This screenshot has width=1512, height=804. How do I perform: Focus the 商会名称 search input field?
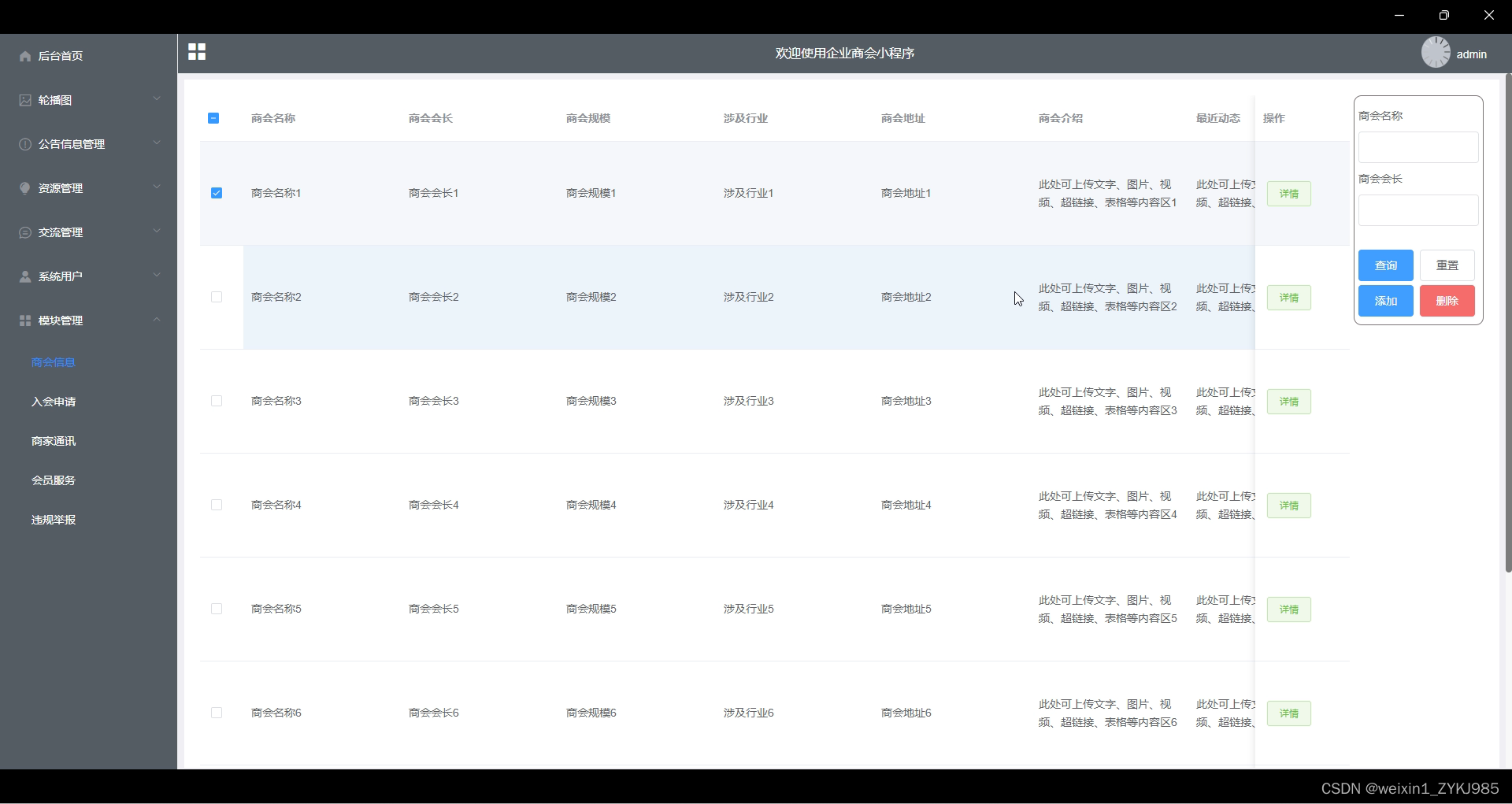(x=1418, y=147)
